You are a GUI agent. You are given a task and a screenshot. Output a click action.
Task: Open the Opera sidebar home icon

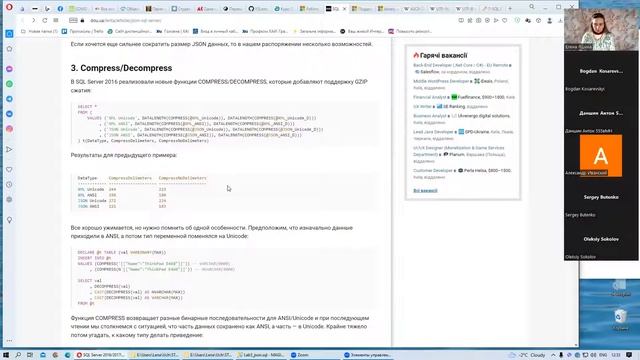coord(9,33)
